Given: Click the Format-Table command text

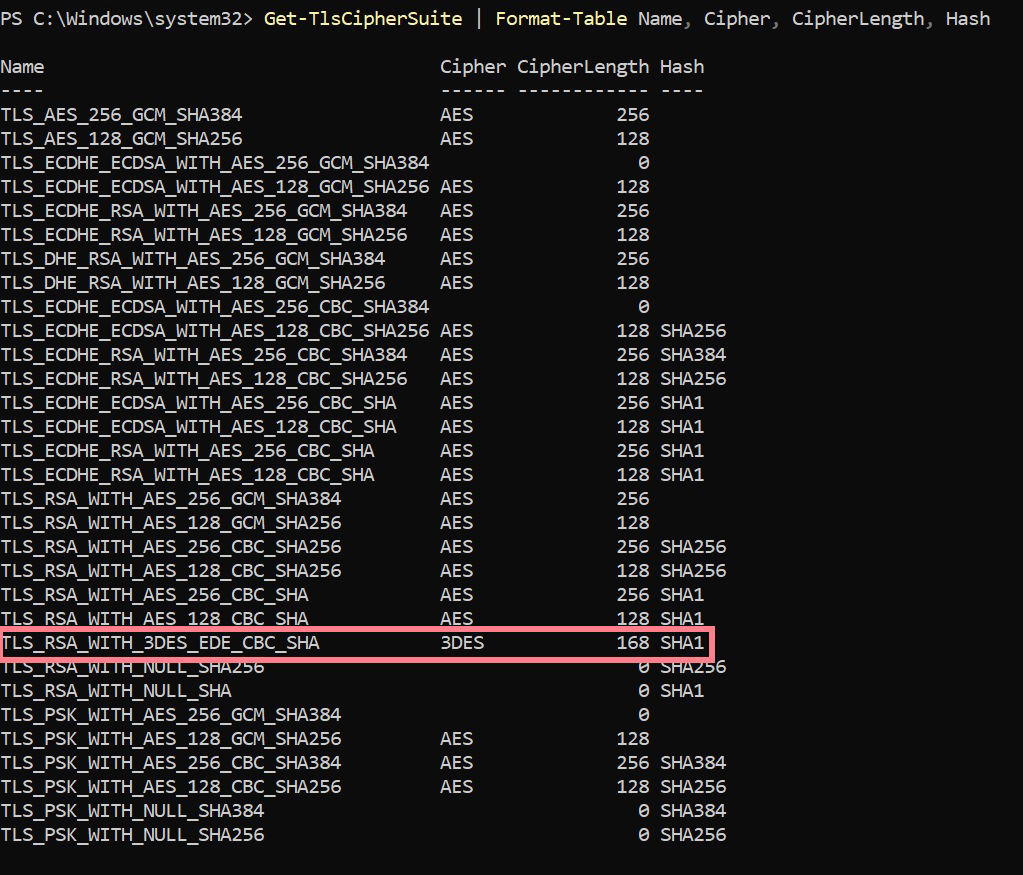Looking at the screenshot, I should (x=561, y=19).
